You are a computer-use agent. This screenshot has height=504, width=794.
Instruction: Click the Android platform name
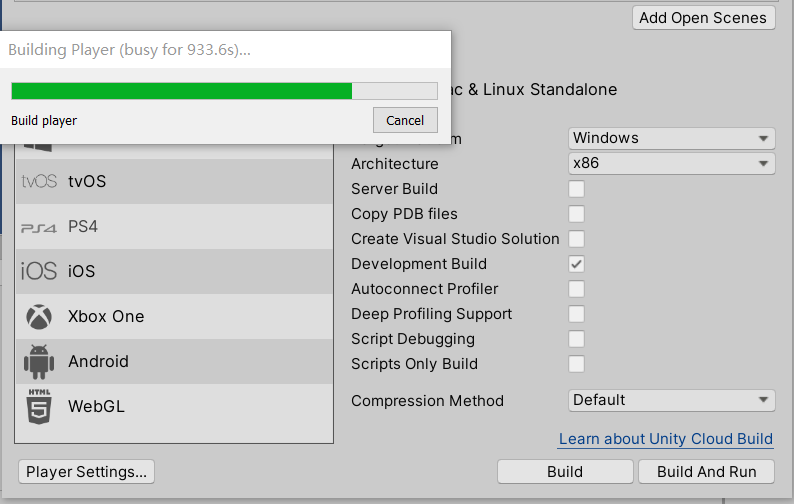(98, 361)
